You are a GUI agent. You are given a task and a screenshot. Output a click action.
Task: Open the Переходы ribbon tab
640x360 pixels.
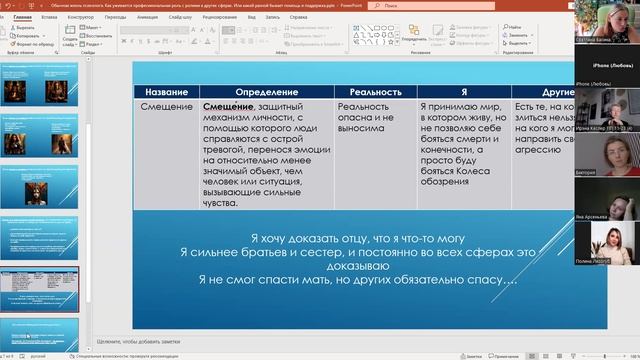[115, 17]
